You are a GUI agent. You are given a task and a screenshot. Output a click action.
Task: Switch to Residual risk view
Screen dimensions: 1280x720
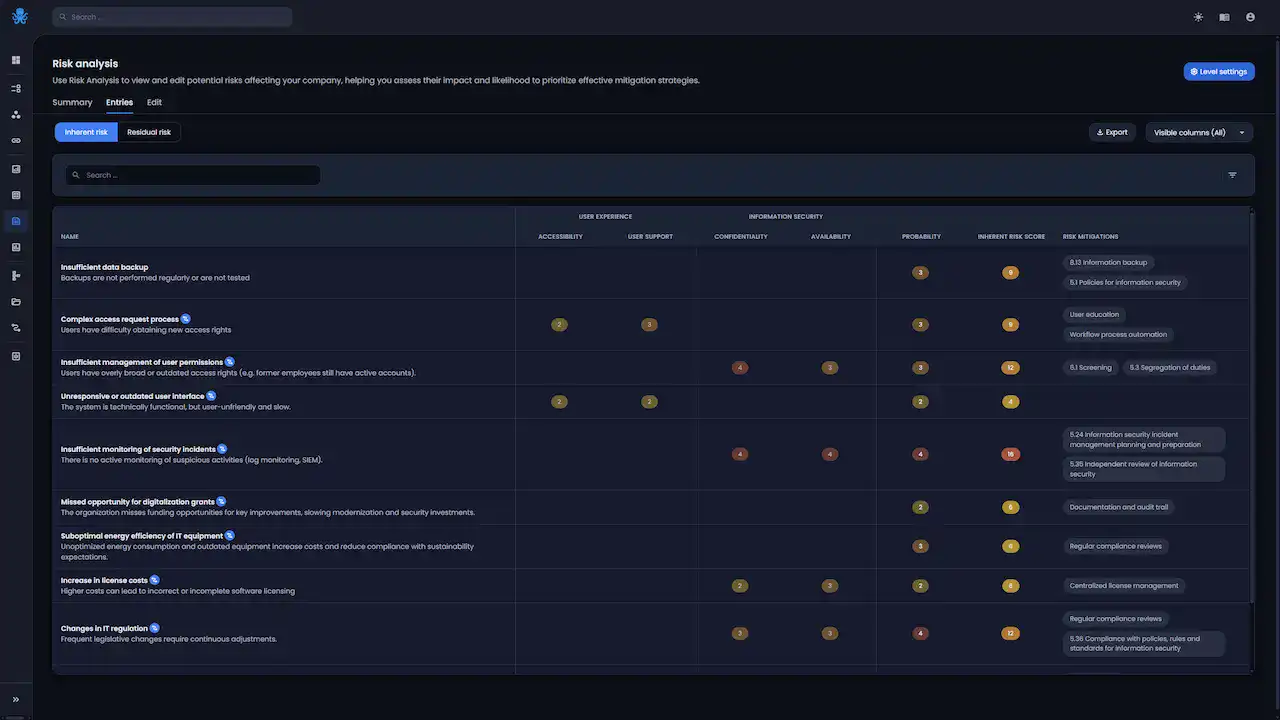tap(149, 132)
